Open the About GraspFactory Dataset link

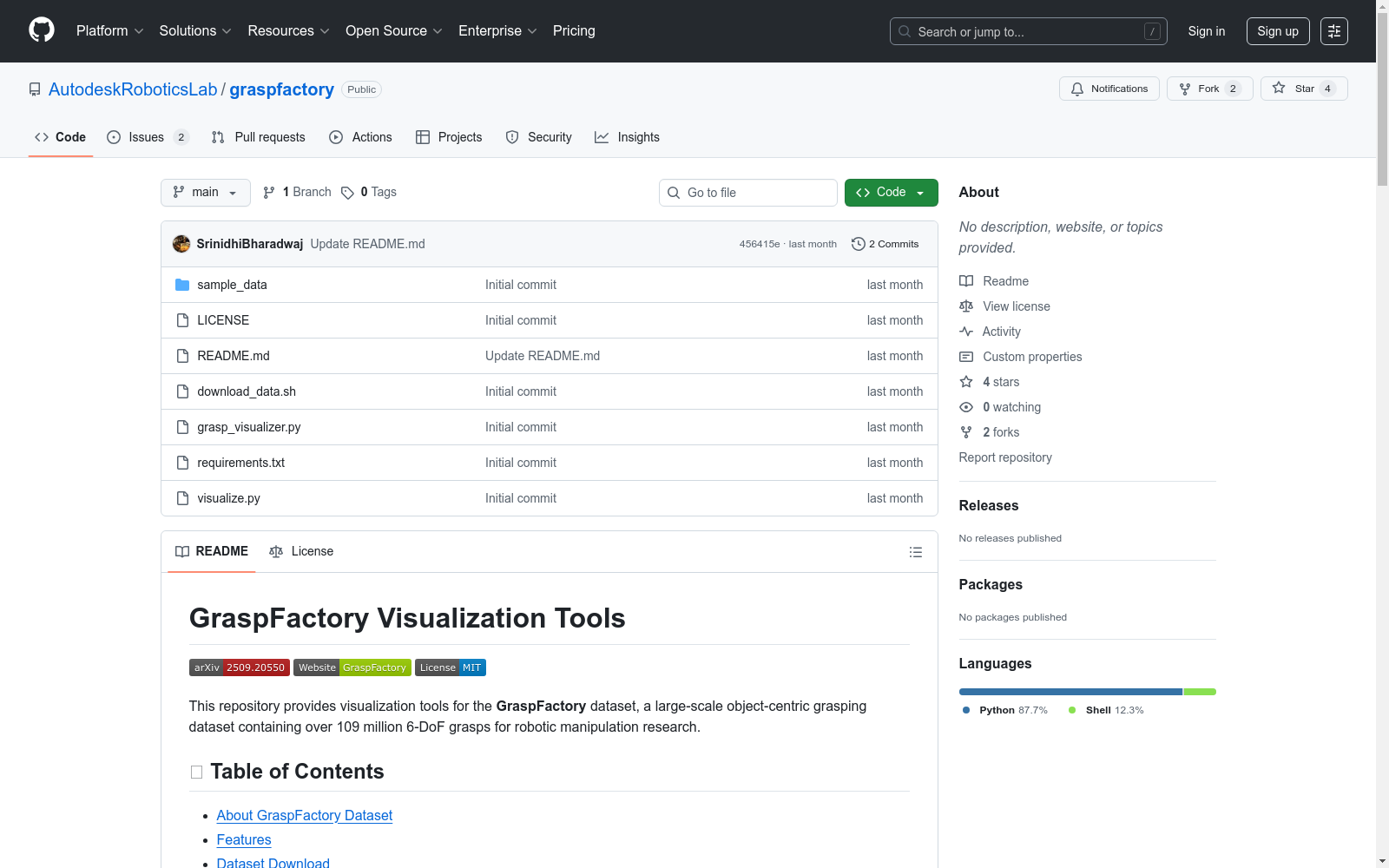pos(305,816)
